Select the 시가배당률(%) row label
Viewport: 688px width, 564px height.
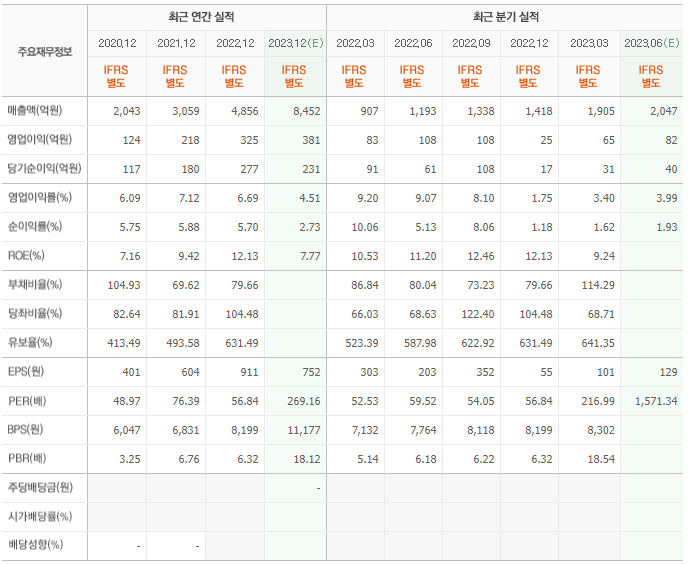[x=39, y=516]
